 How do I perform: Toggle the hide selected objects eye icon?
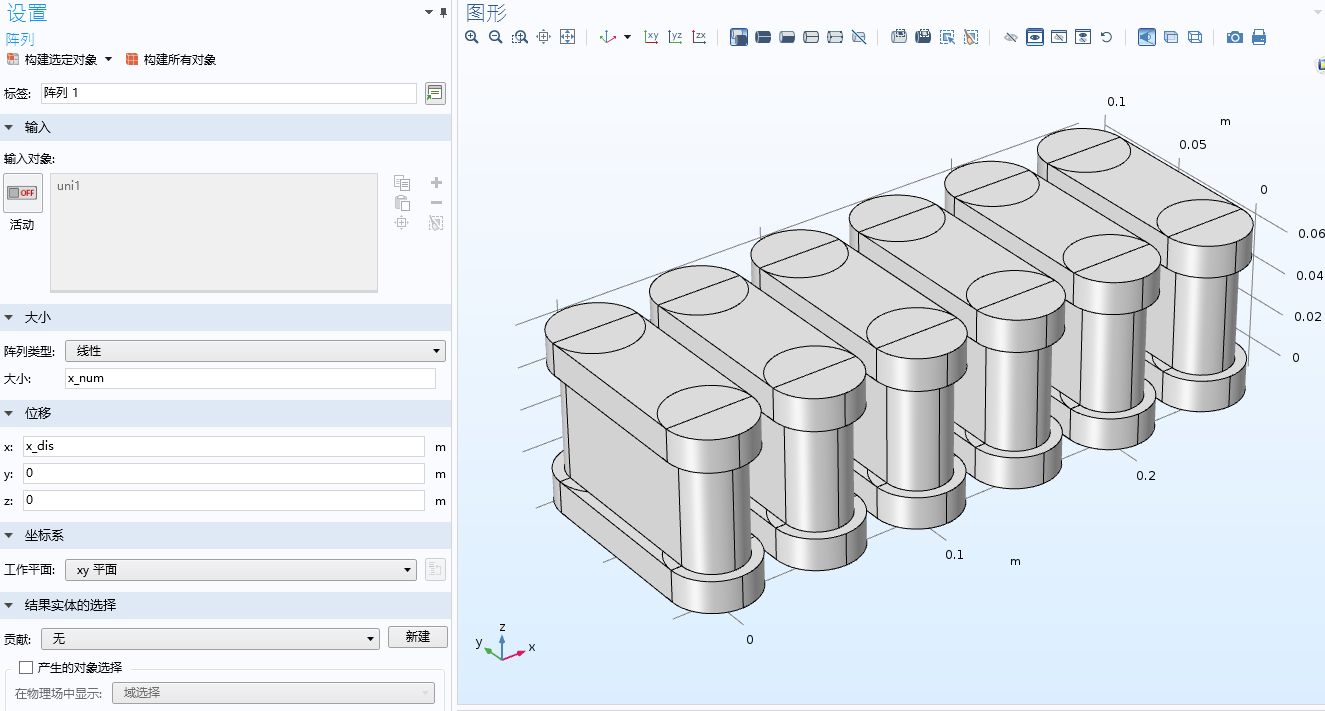tap(1010, 37)
